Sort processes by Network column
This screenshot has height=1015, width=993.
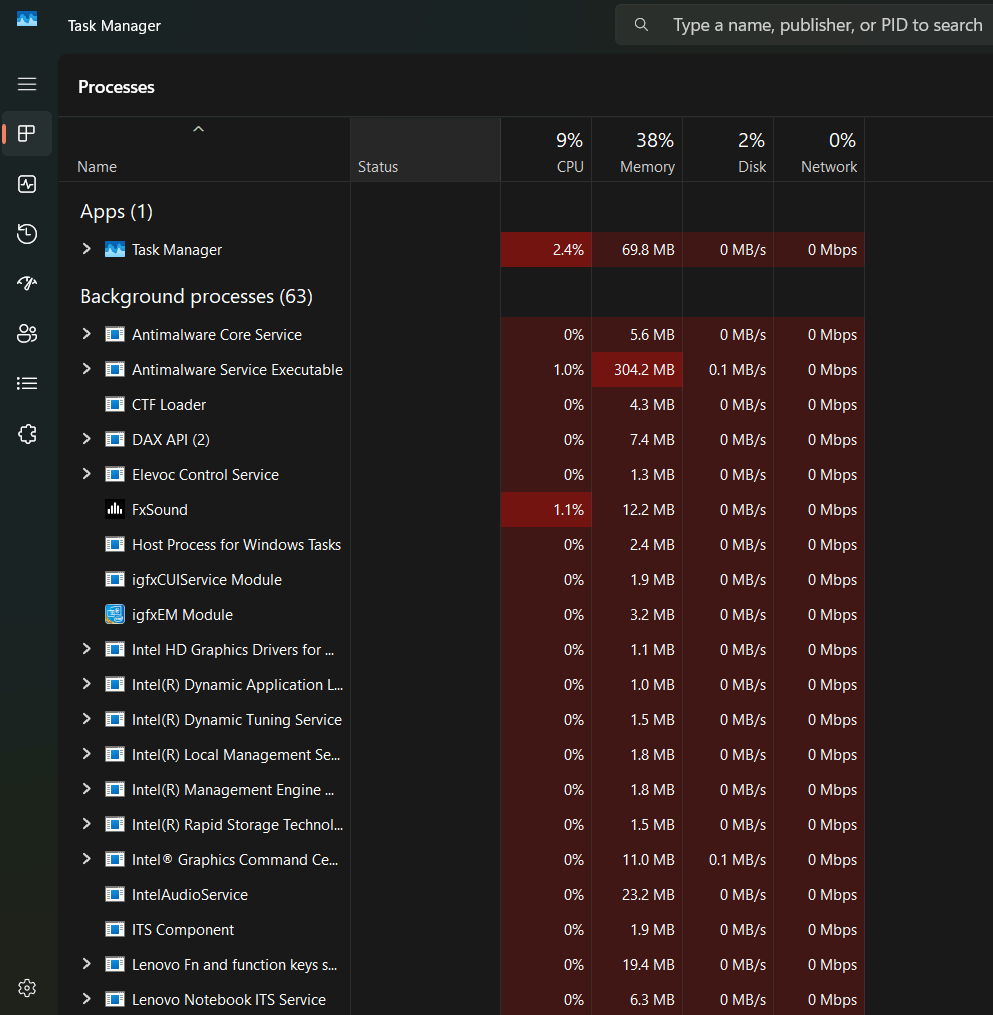click(819, 150)
